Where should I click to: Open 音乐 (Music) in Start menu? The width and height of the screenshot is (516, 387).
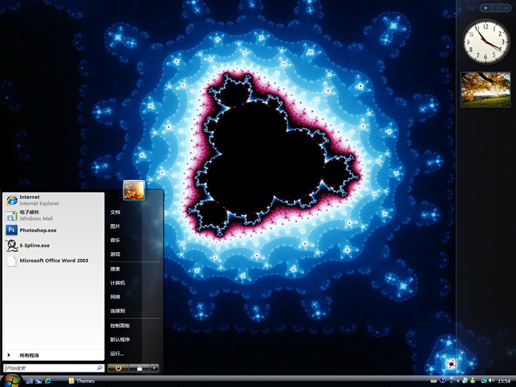click(x=115, y=240)
